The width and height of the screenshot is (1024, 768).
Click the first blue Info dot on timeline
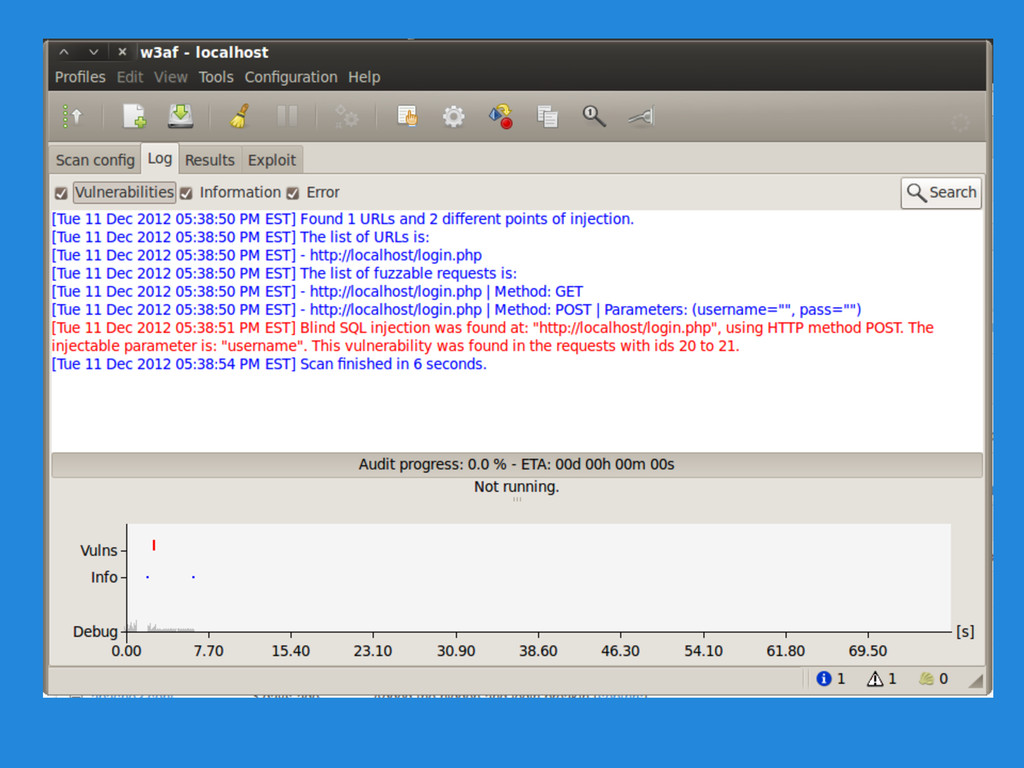148,577
